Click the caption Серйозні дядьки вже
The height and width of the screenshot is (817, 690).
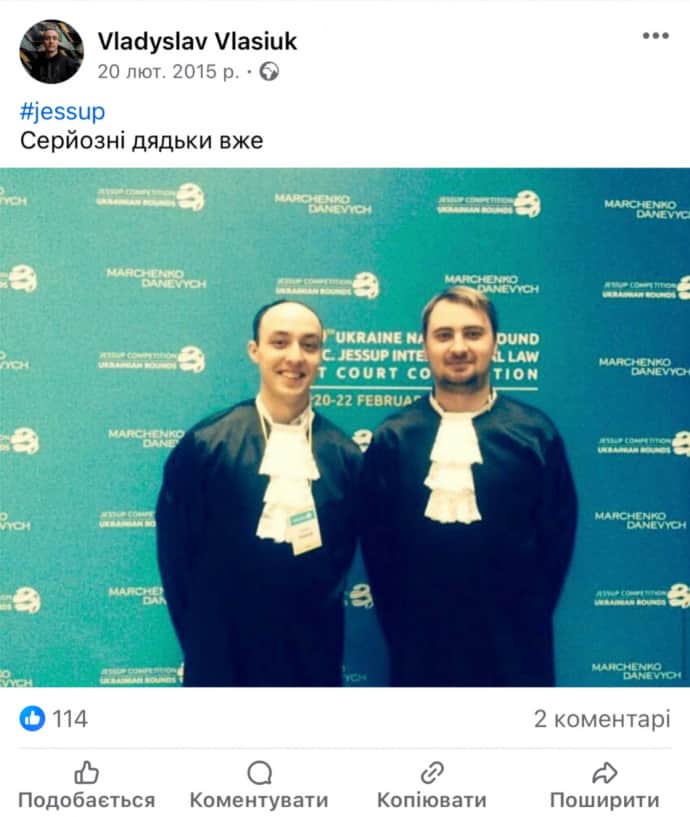[x=142, y=141]
